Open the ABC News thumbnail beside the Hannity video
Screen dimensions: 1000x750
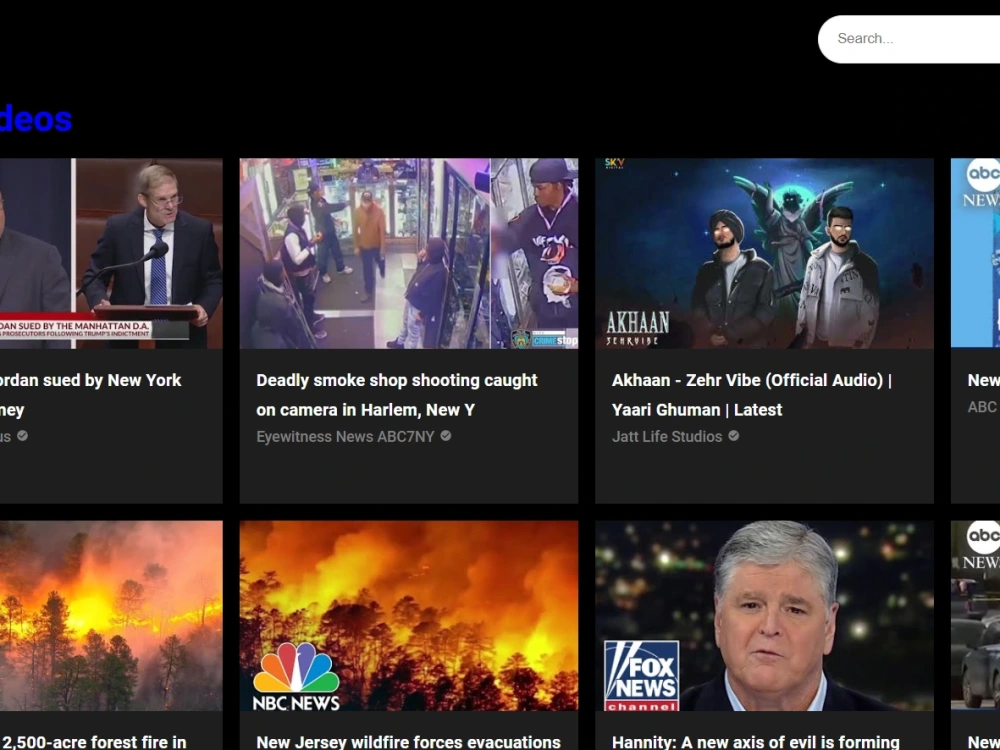[975, 615]
